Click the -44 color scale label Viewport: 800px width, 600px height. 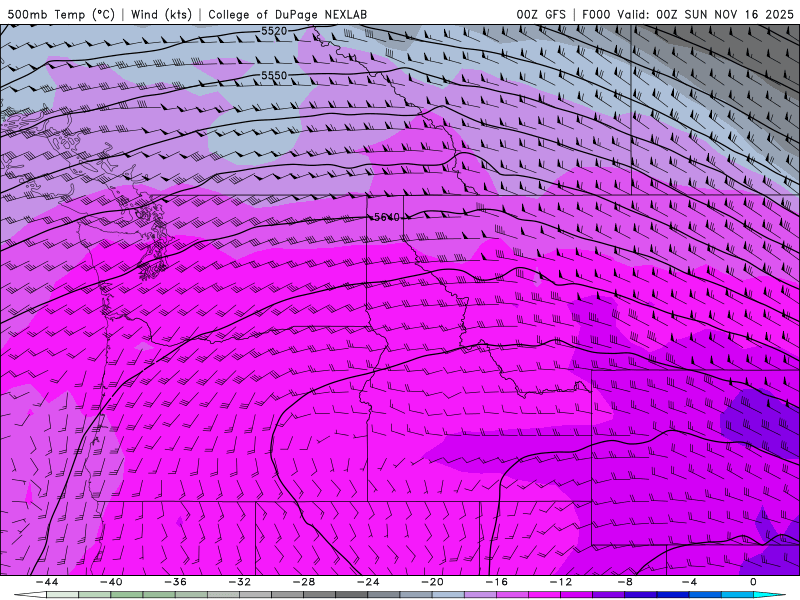point(47,582)
